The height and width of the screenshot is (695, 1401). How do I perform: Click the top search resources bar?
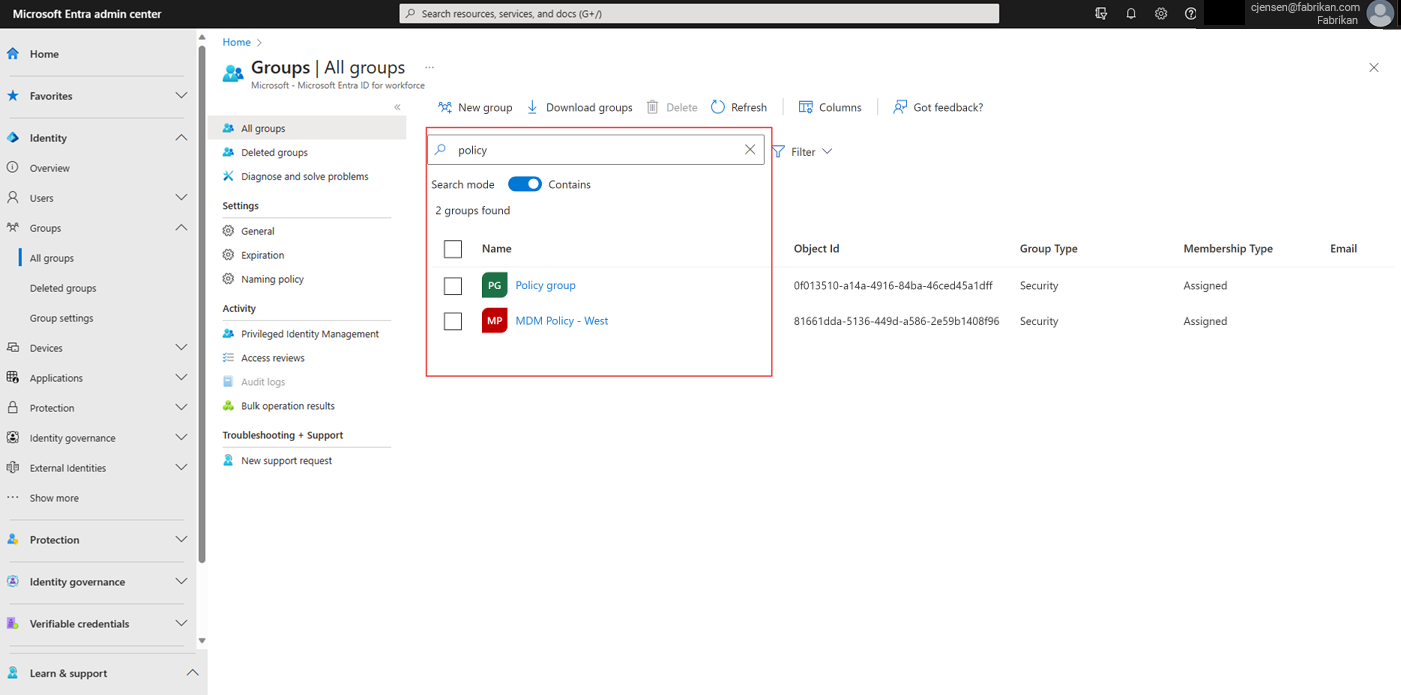pyautogui.click(x=699, y=14)
